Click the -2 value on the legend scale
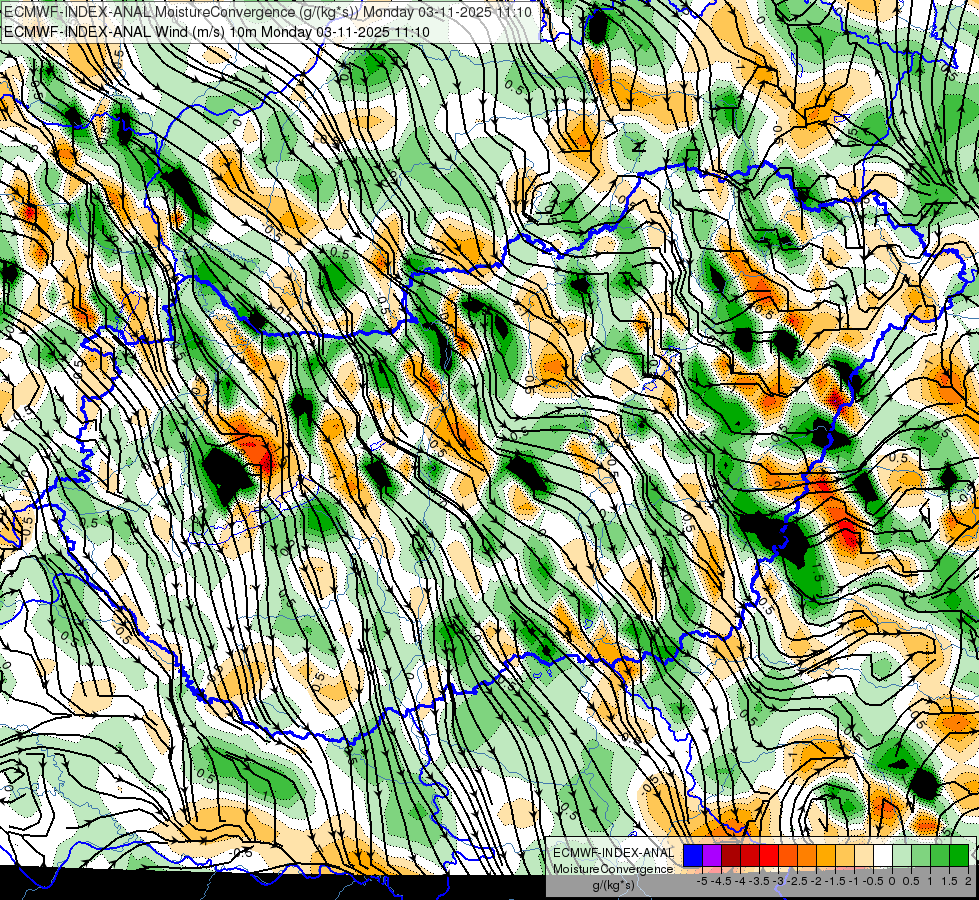This screenshot has width=979, height=900. 816,881
